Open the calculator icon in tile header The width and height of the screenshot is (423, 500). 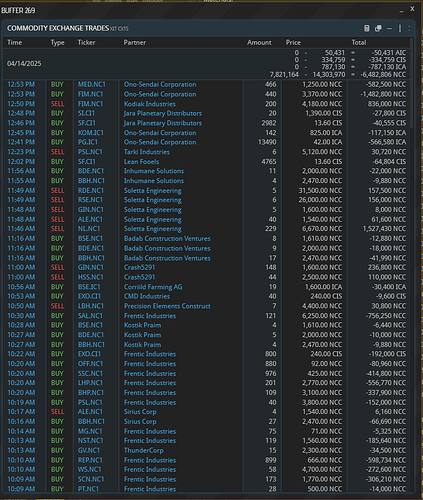(x=367, y=29)
